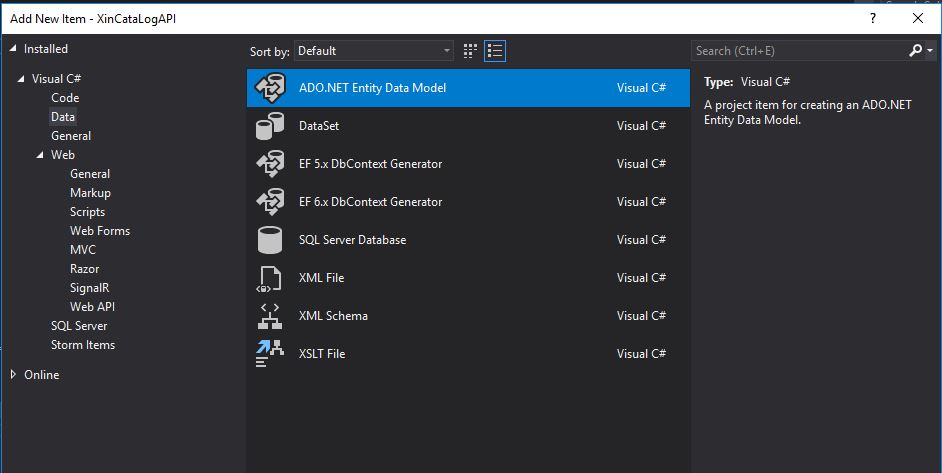
Task: Click the DataSet cylinders icon
Action: 270,126
